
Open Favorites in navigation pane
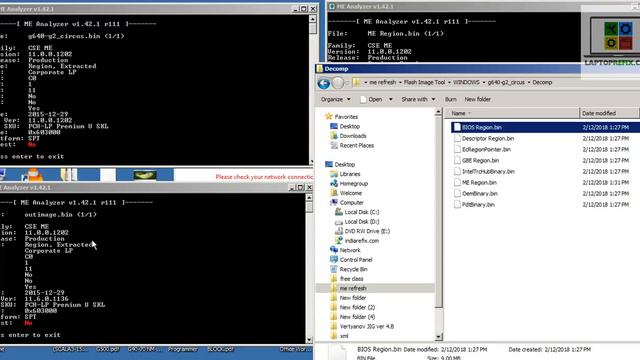[x=346, y=117]
